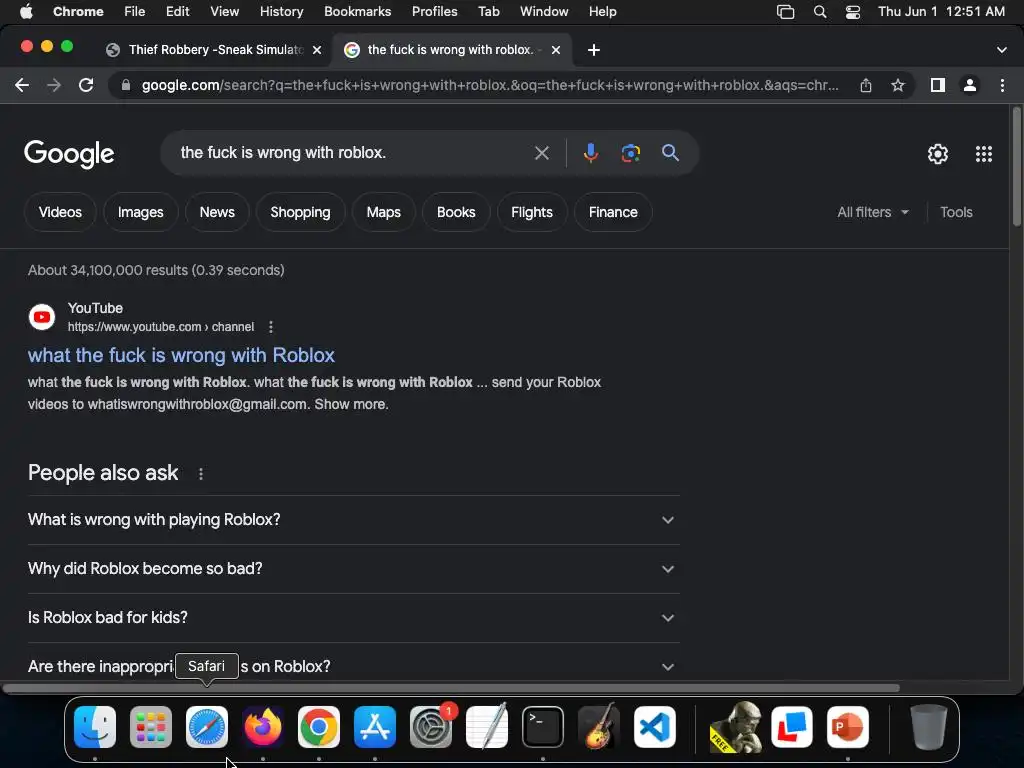Search by image with Google Lens
This screenshot has height=768, width=1024.
pos(630,153)
